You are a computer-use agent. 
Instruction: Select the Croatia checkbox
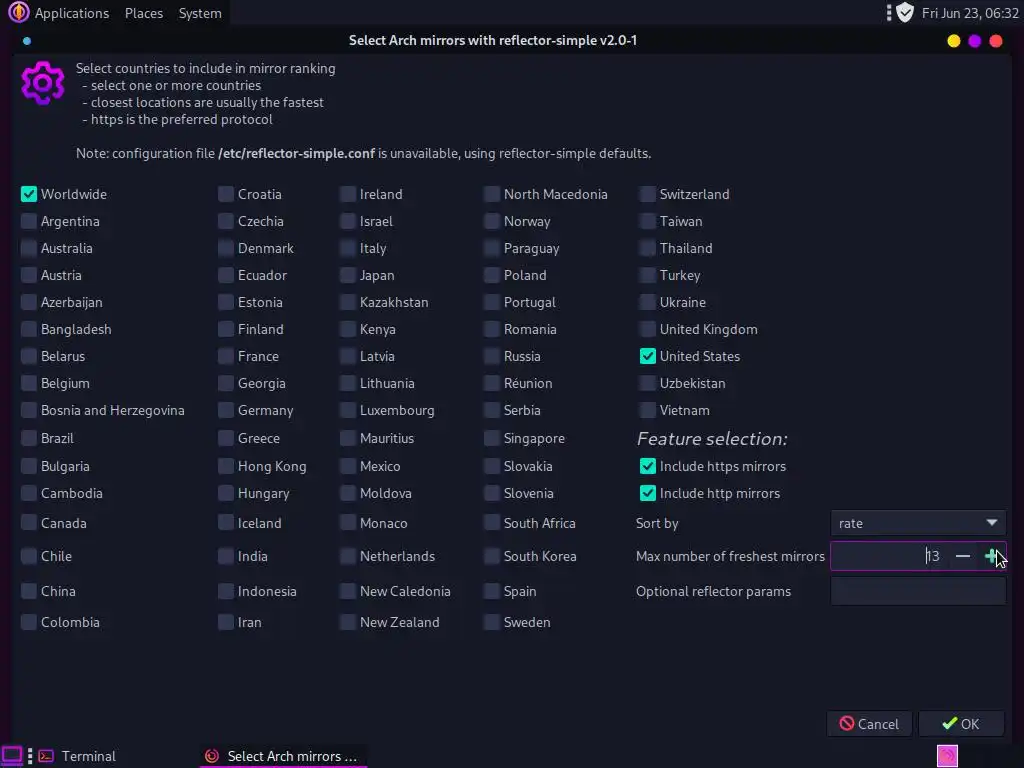pyautogui.click(x=226, y=194)
